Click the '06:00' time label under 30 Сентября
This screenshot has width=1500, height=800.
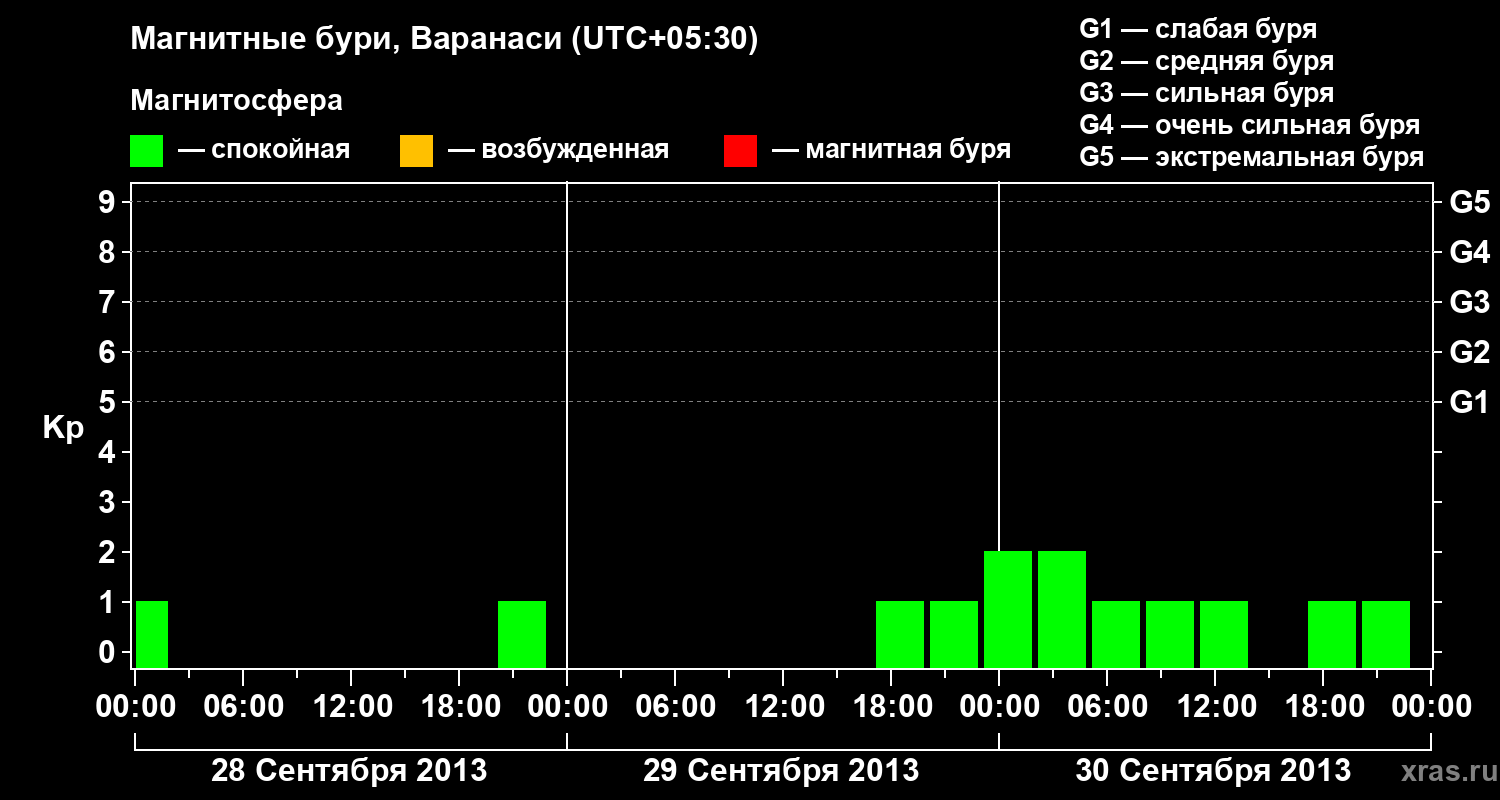pyautogui.click(x=1107, y=706)
